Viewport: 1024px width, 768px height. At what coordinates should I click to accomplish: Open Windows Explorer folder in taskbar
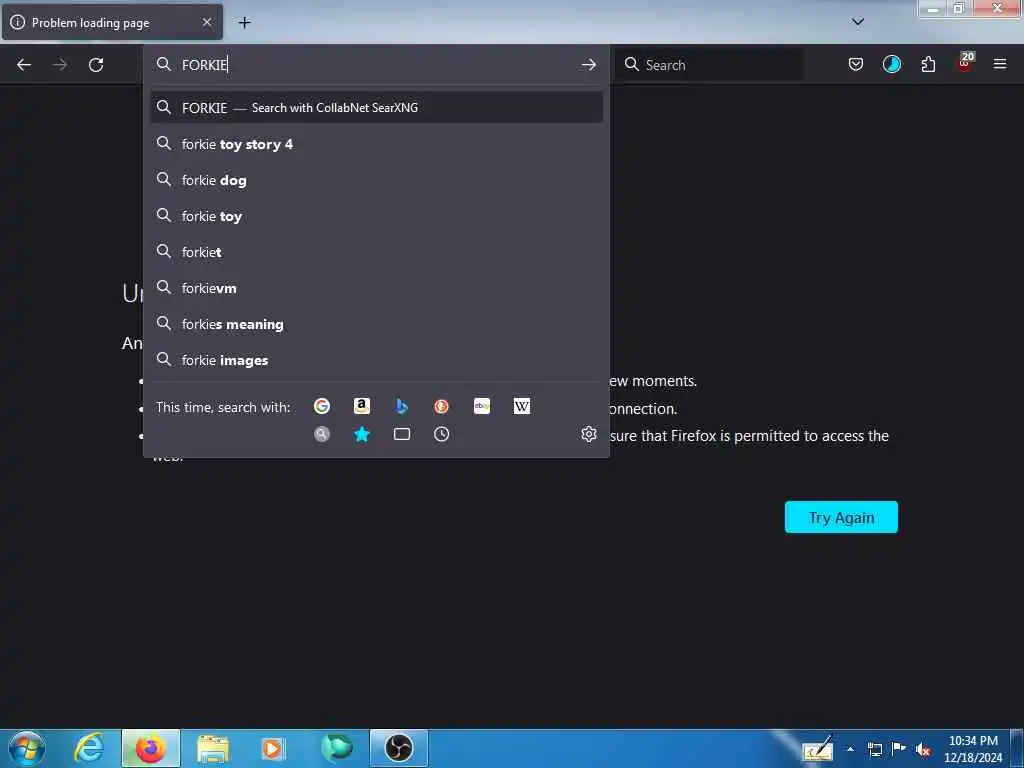[212, 749]
